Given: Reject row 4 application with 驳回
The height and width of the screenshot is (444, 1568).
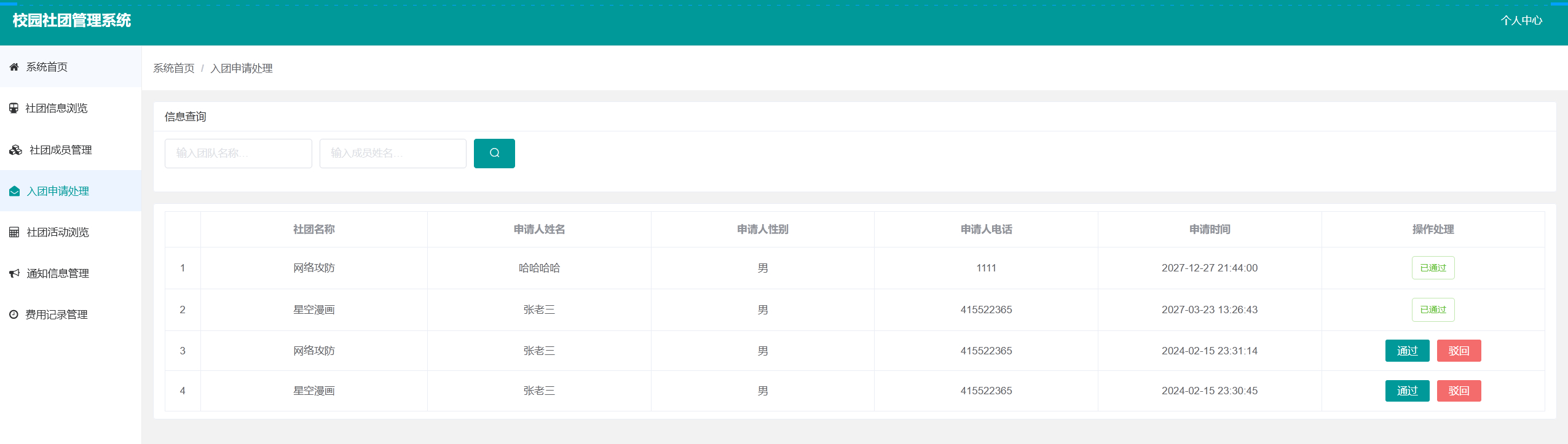Looking at the screenshot, I should (1459, 391).
